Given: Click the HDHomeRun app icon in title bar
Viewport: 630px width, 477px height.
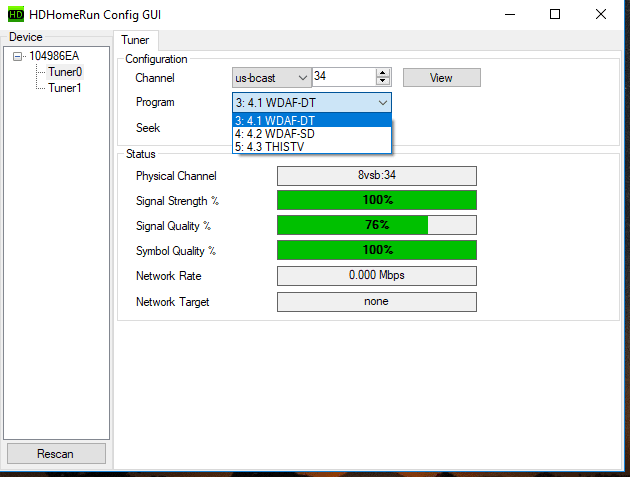Looking at the screenshot, I should (x=16, y=15).
